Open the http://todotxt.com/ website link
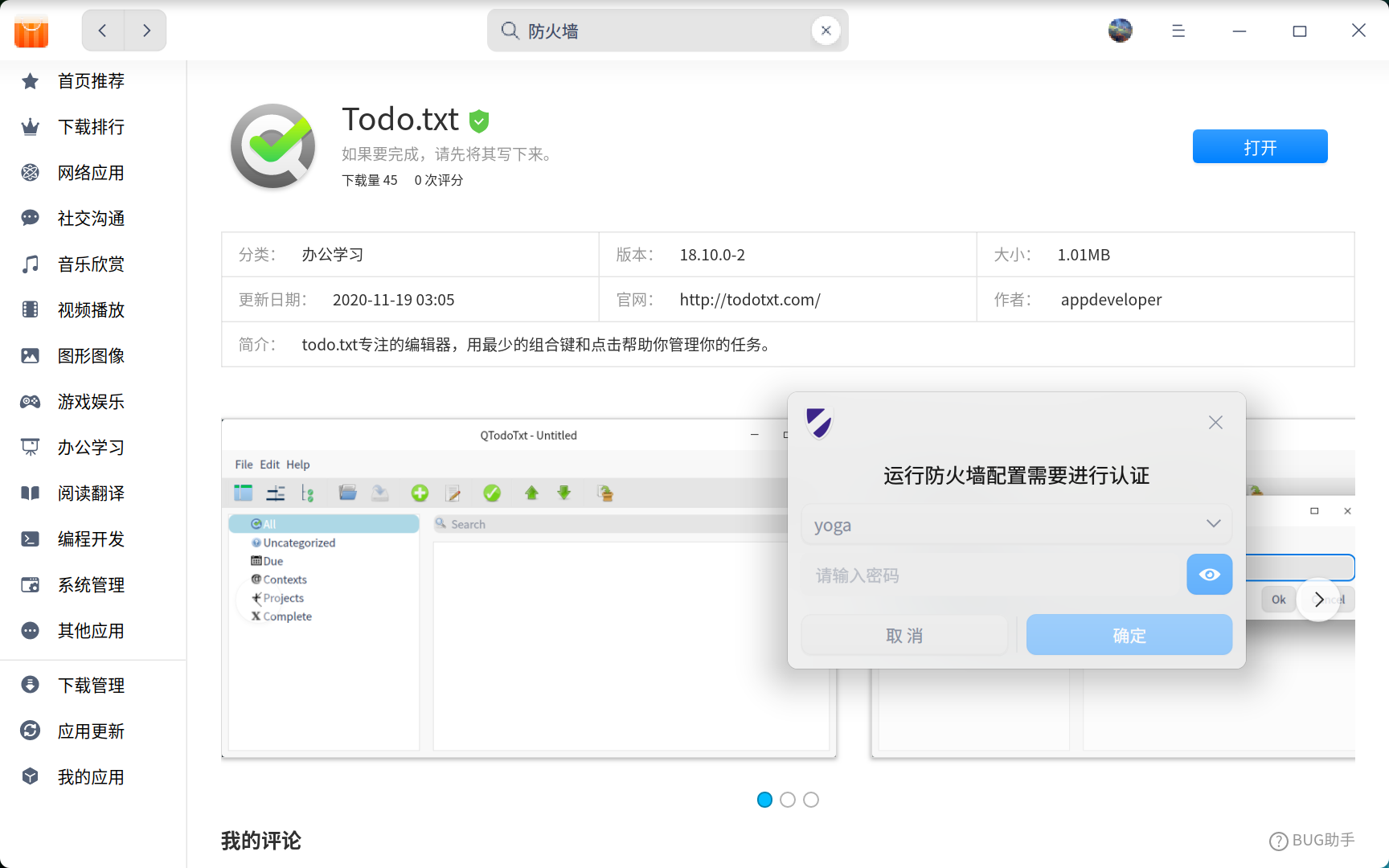 (x=750, y=300)
